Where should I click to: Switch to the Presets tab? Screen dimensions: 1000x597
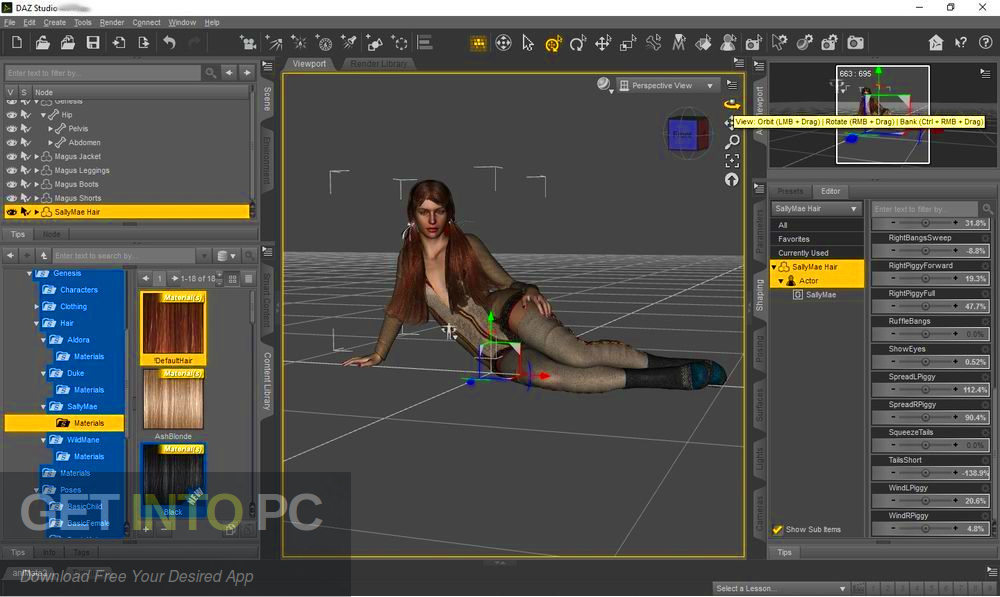point(790,191)
